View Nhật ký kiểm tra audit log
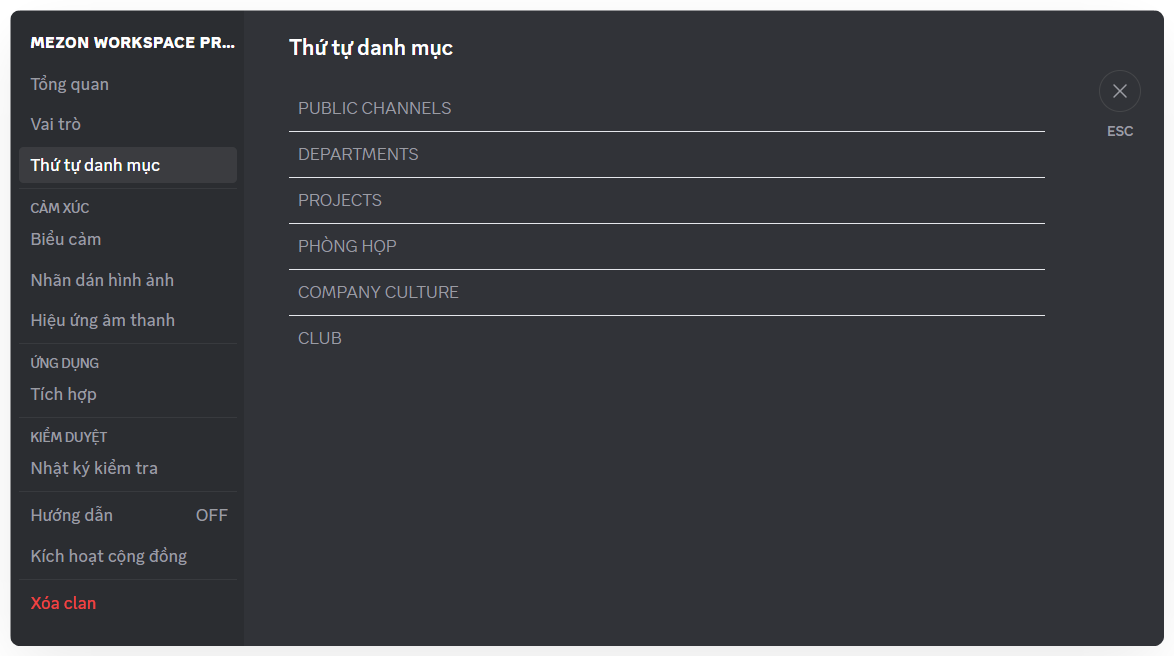The image size is (1174, 656). tap(94, 468)
